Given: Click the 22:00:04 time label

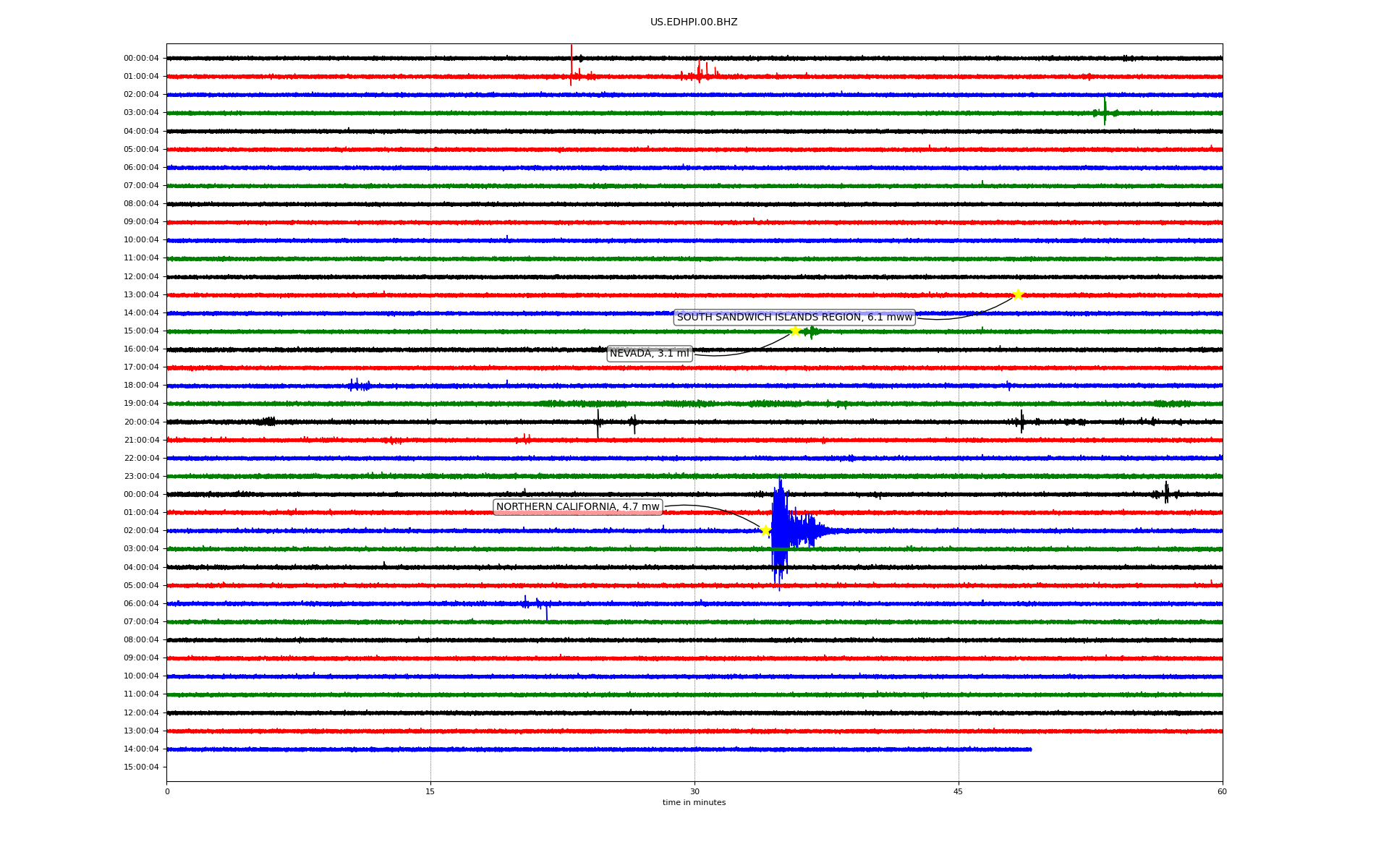Looking at the screenshot, I should click(141, 459).
